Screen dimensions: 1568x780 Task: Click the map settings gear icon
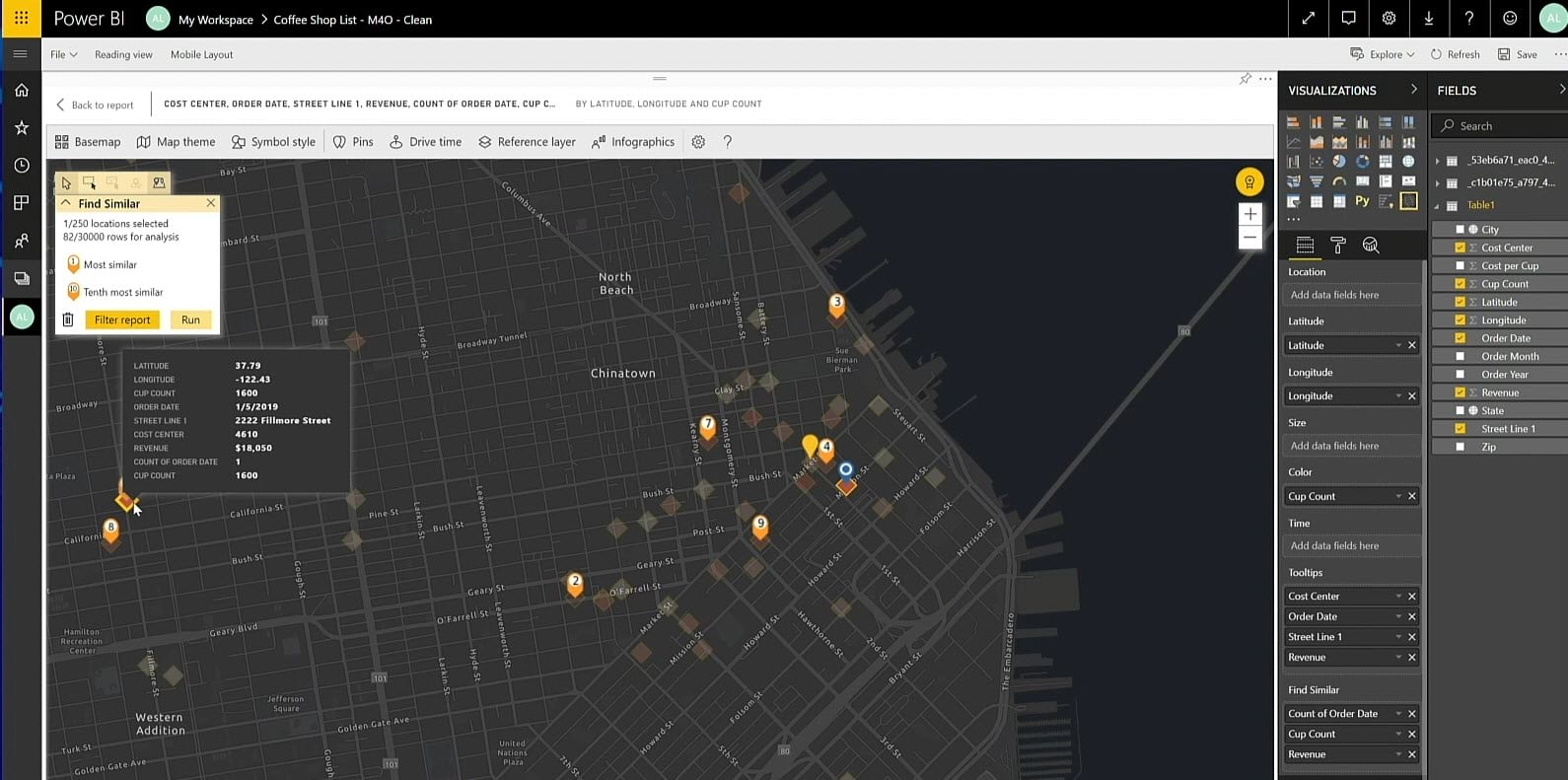[698, 142]
